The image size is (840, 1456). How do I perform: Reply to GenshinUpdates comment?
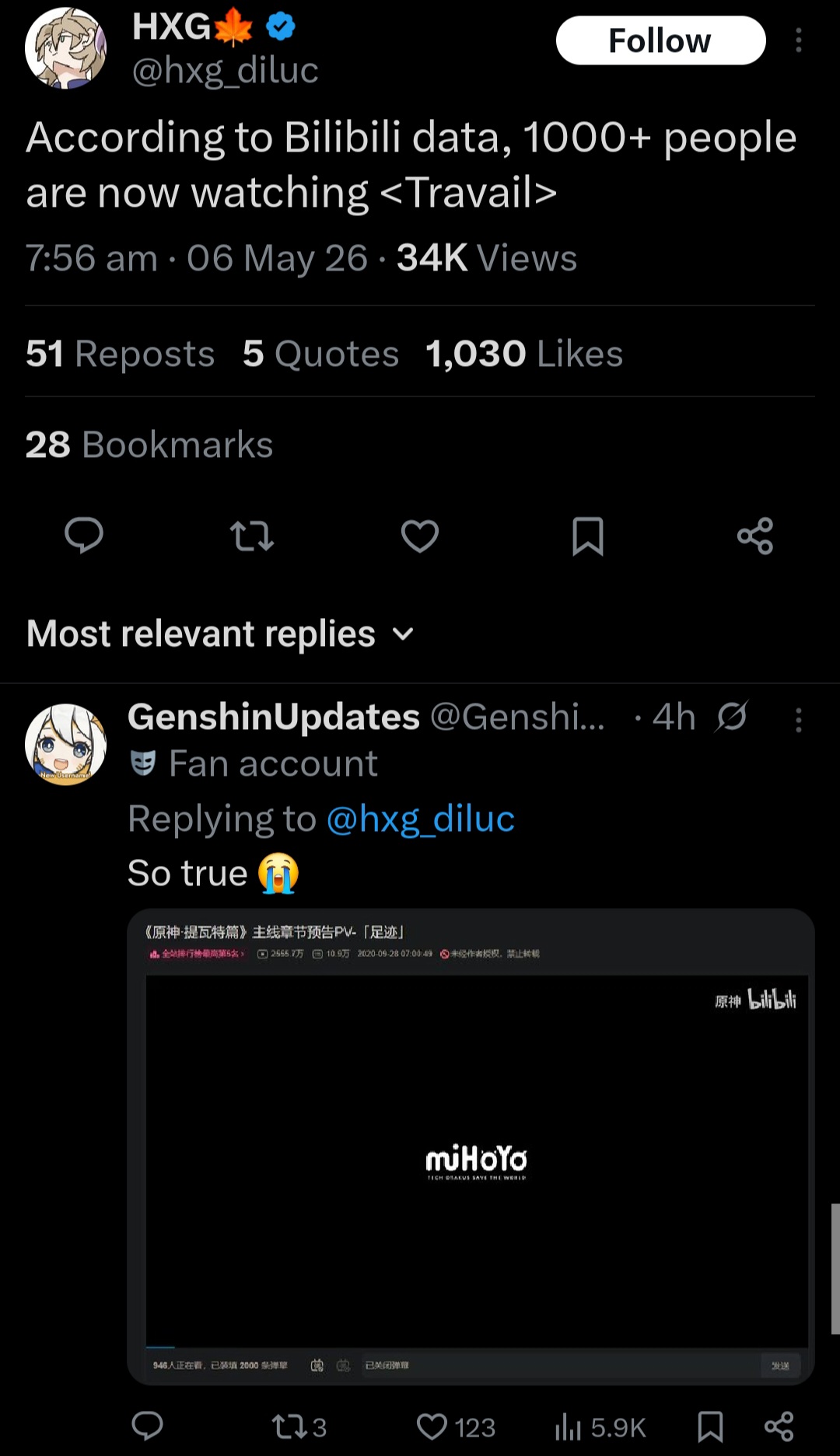147,1426
